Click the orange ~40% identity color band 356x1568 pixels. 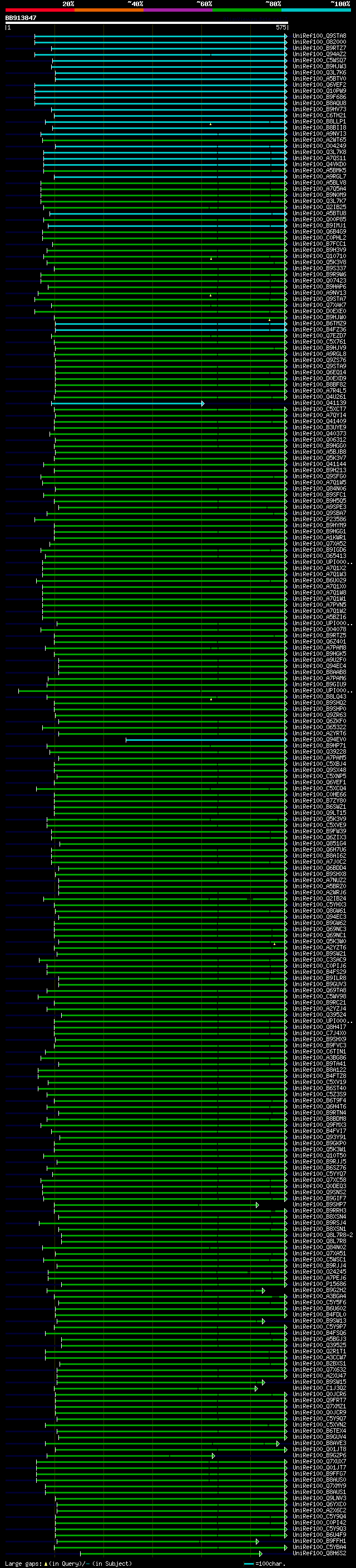click(109, 10)
